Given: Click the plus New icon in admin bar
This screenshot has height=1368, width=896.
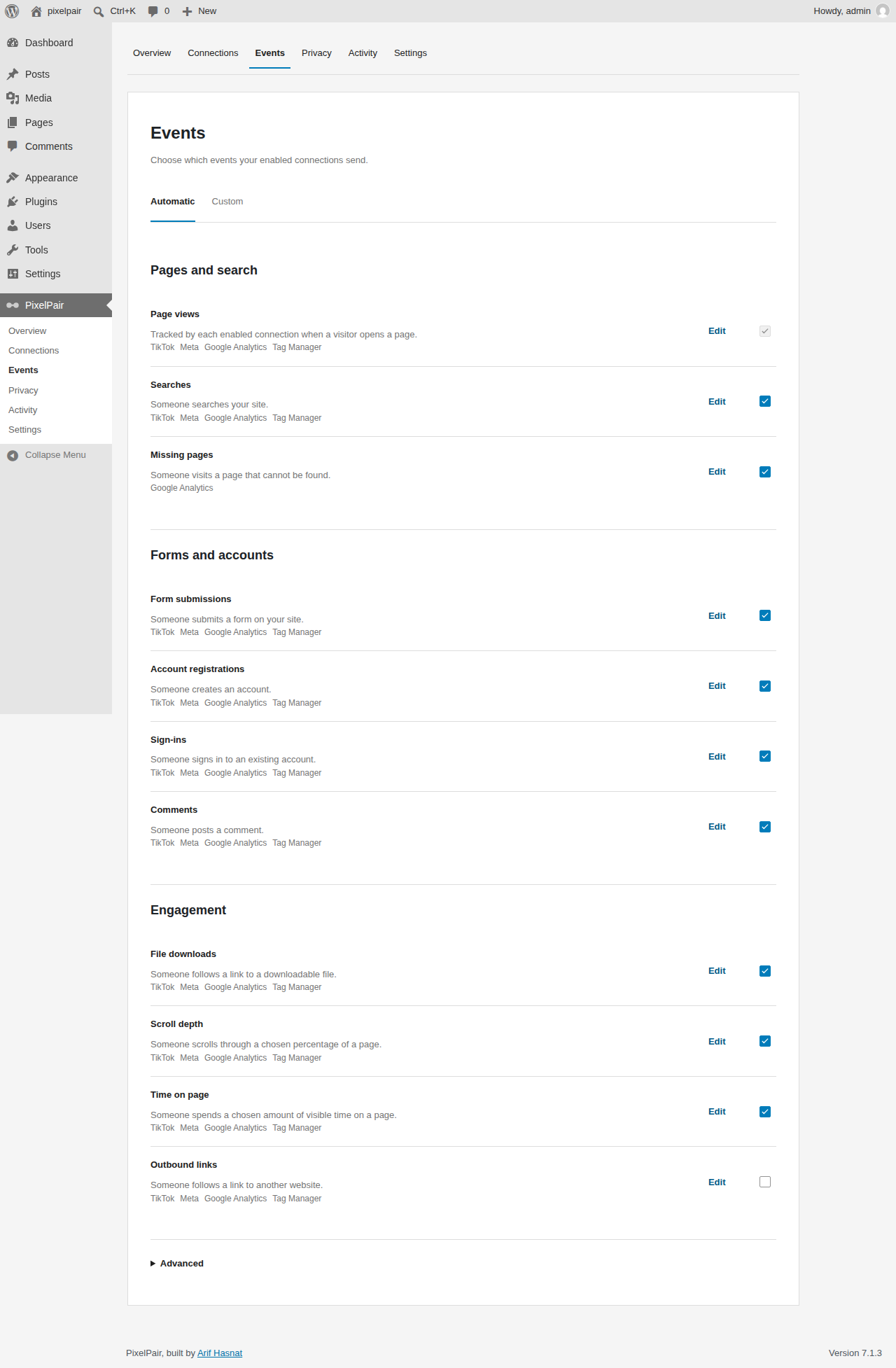Looking at the screenshot, I should [x=187, y=11].
